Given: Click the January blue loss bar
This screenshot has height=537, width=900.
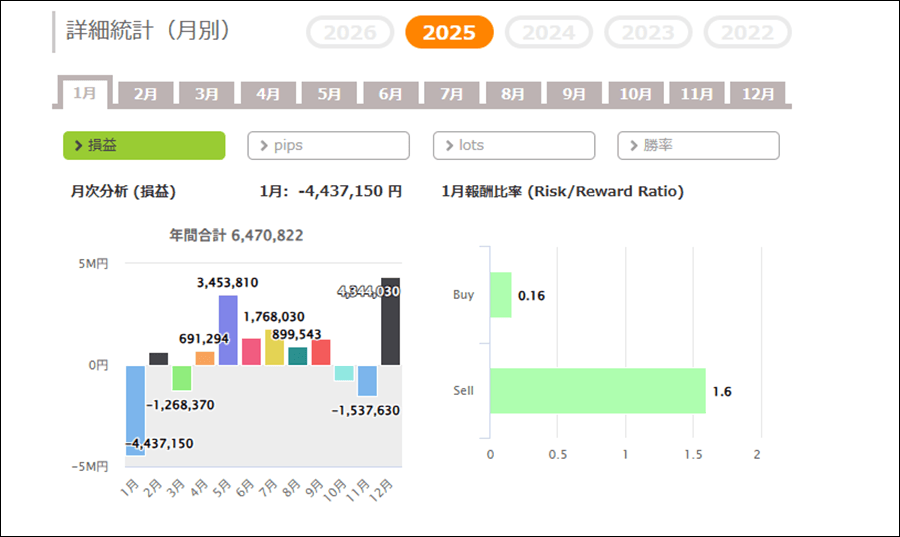Looking at the screenshot, I should [x=135, y=410].
